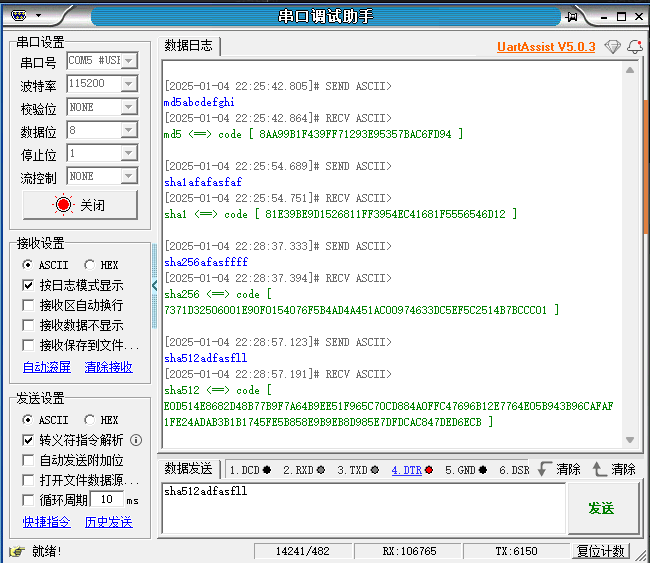Click the md5abcdefghi sent line

tap(199, 102)
